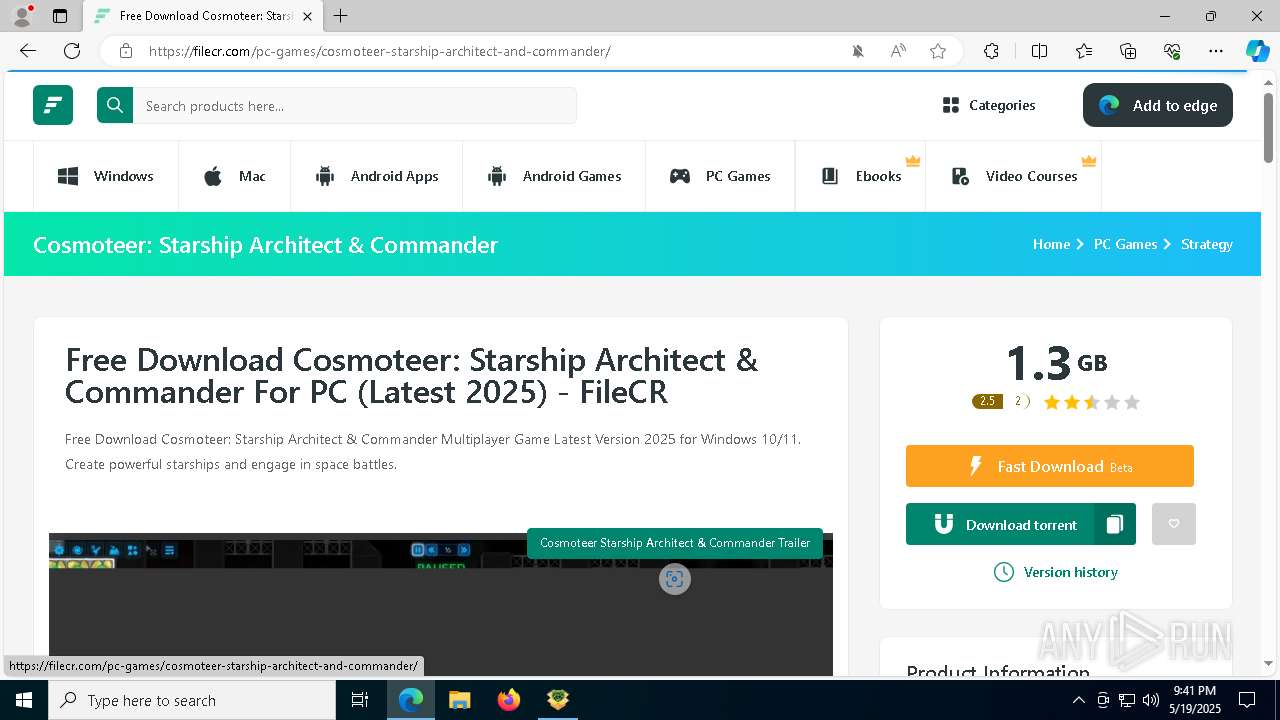Open the Notification center

coord(1247,700)
